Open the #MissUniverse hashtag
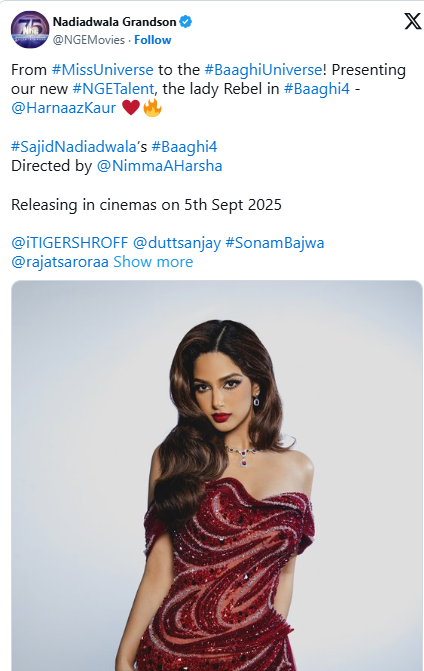Image resolution: width=424 pixels, height=671 pixels. pos(102,70)
